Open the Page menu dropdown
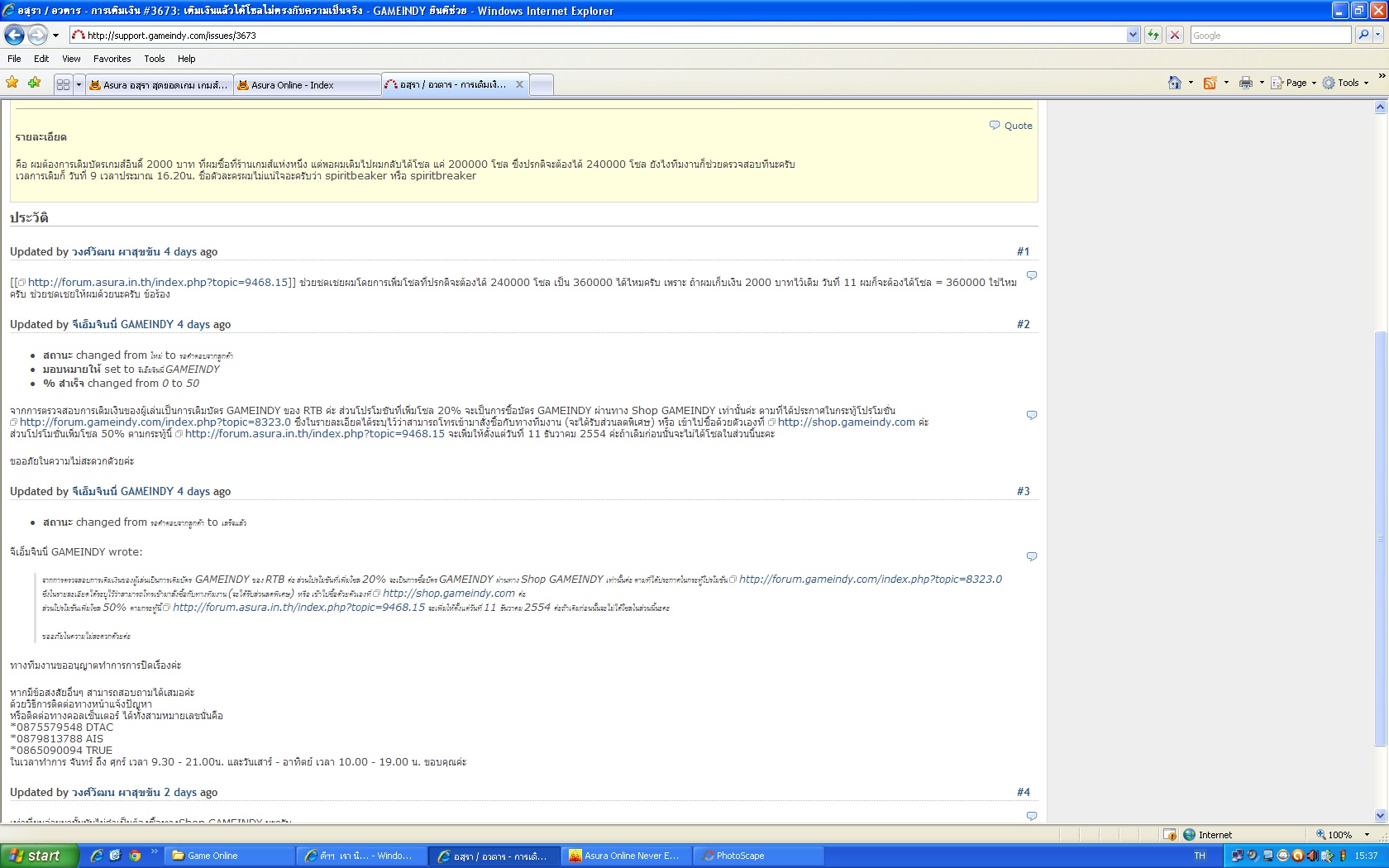This screenshot has width=1389, height=868. (x=1295, y=83)
